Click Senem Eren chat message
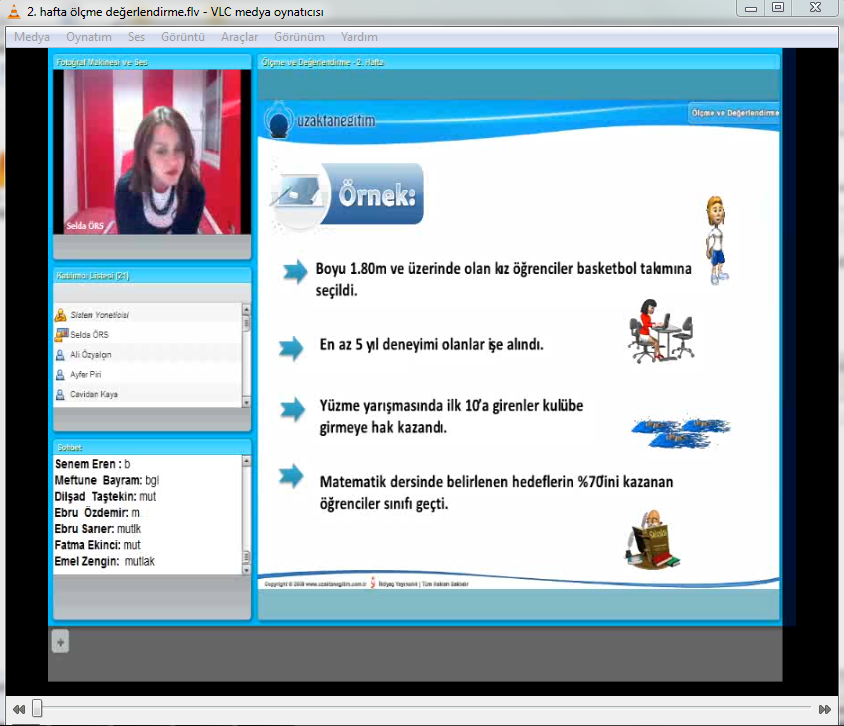The image size is (844, 726). (x=93, y=464)
